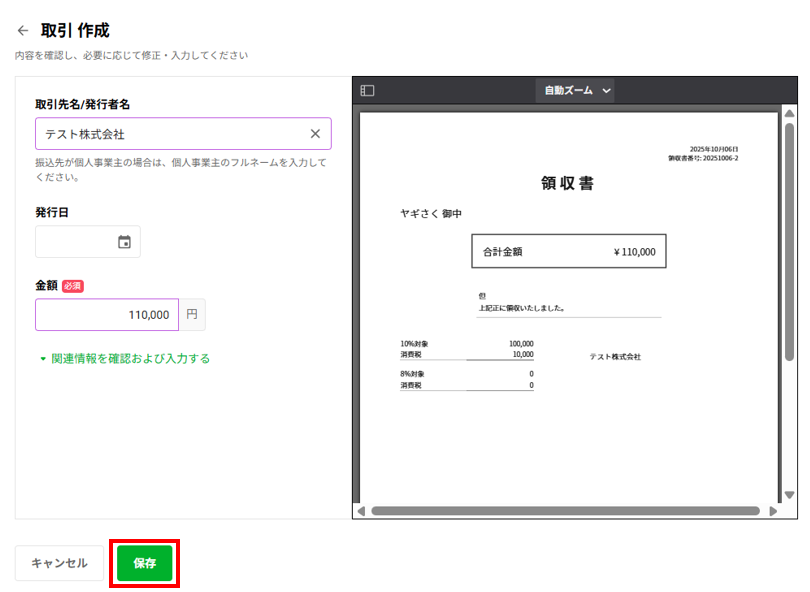This screenshot has width=810, height=592.
Task: Focus the 発行日 date input
Action: [x=88, y=242]
